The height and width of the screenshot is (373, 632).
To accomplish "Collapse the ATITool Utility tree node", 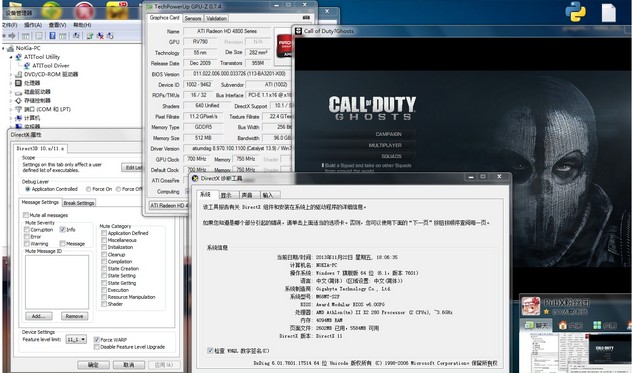I will (11, 57).
